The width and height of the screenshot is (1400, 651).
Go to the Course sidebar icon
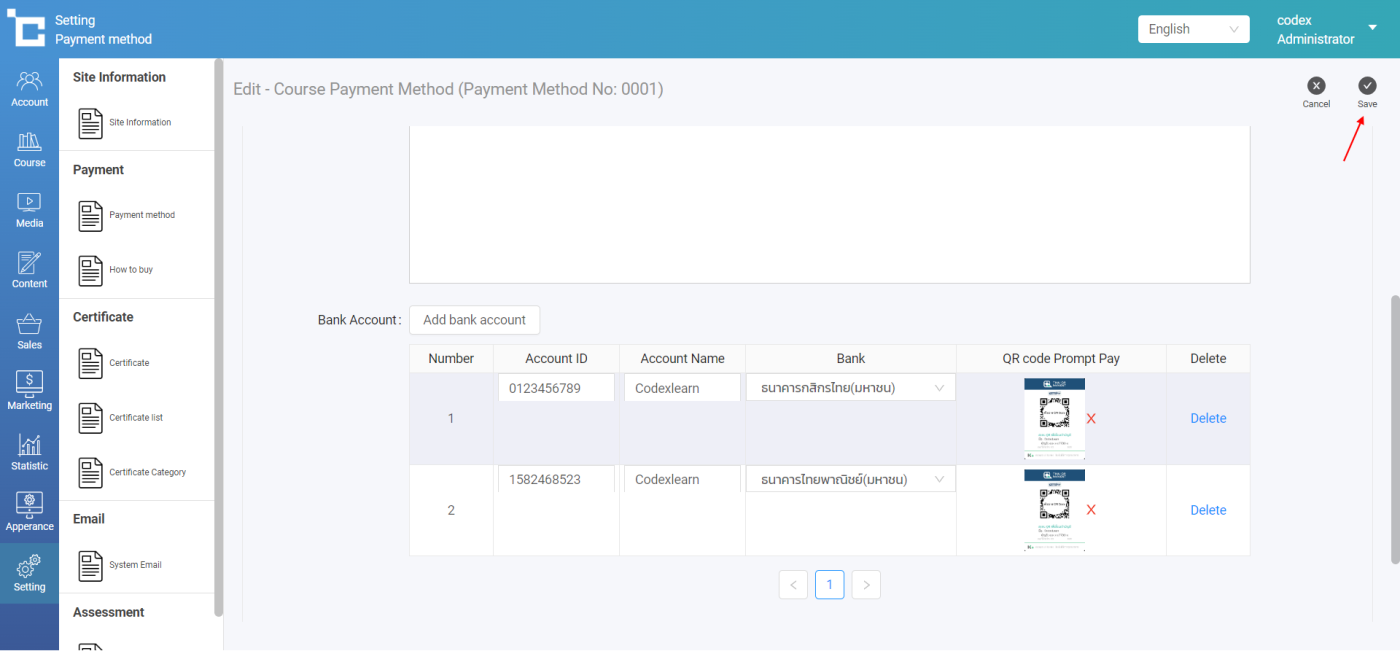(x=29, y=149)
